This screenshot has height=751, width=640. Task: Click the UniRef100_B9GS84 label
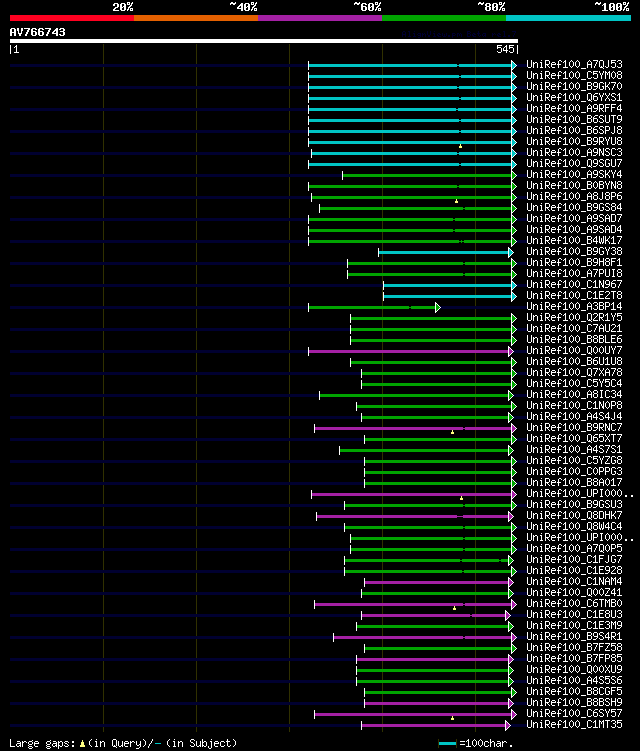574,207
